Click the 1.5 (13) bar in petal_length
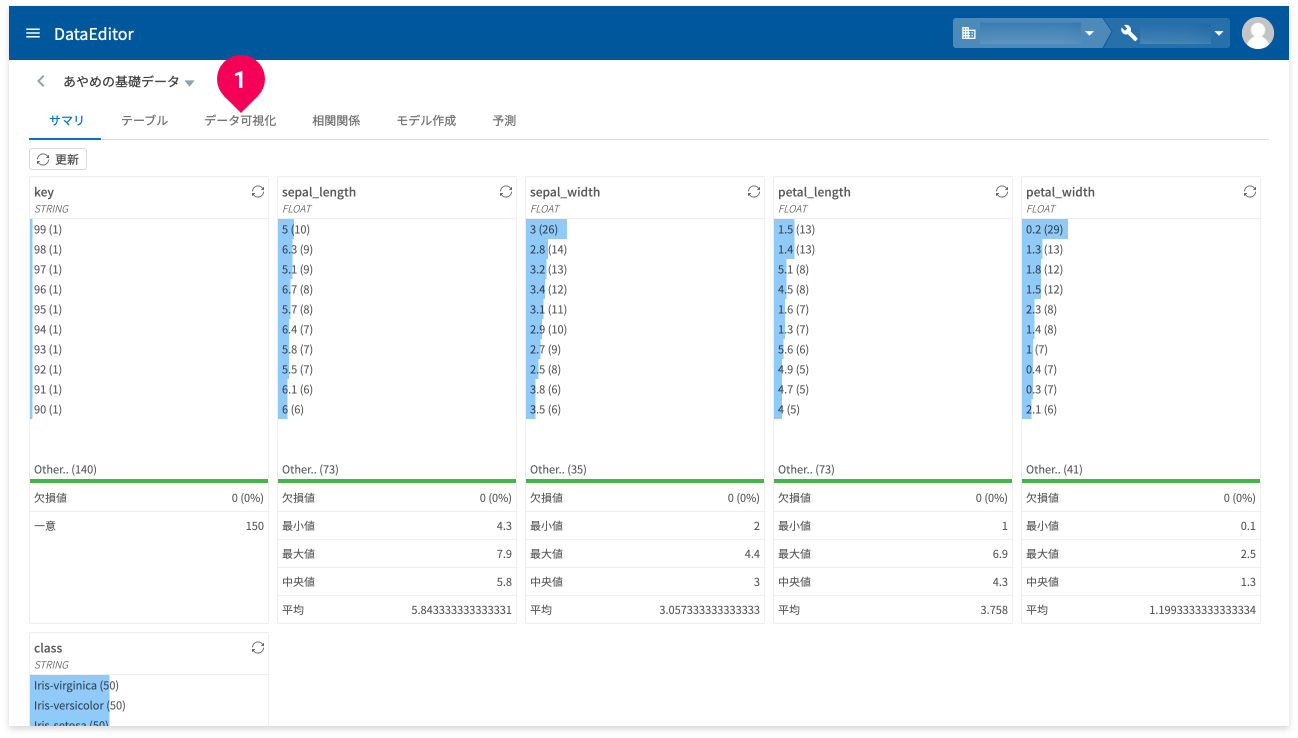The height and width of the screenshot is (738, 1298). pyautogui.click(x=892, y=229)
